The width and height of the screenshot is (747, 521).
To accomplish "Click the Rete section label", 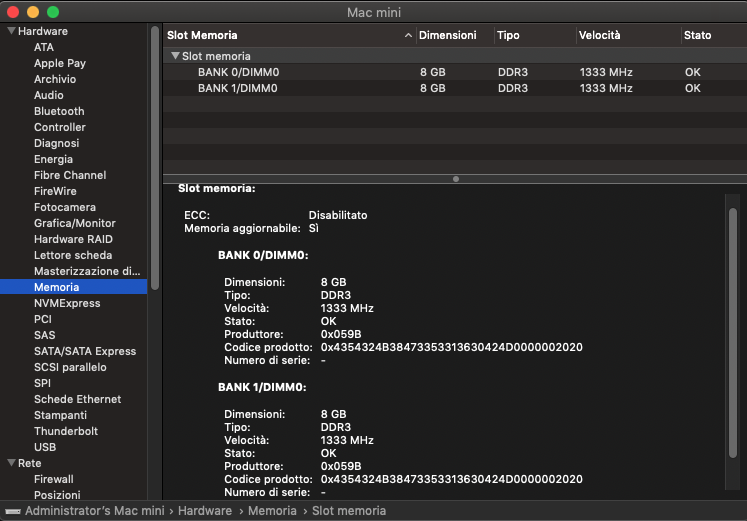I will coord(30,463).
